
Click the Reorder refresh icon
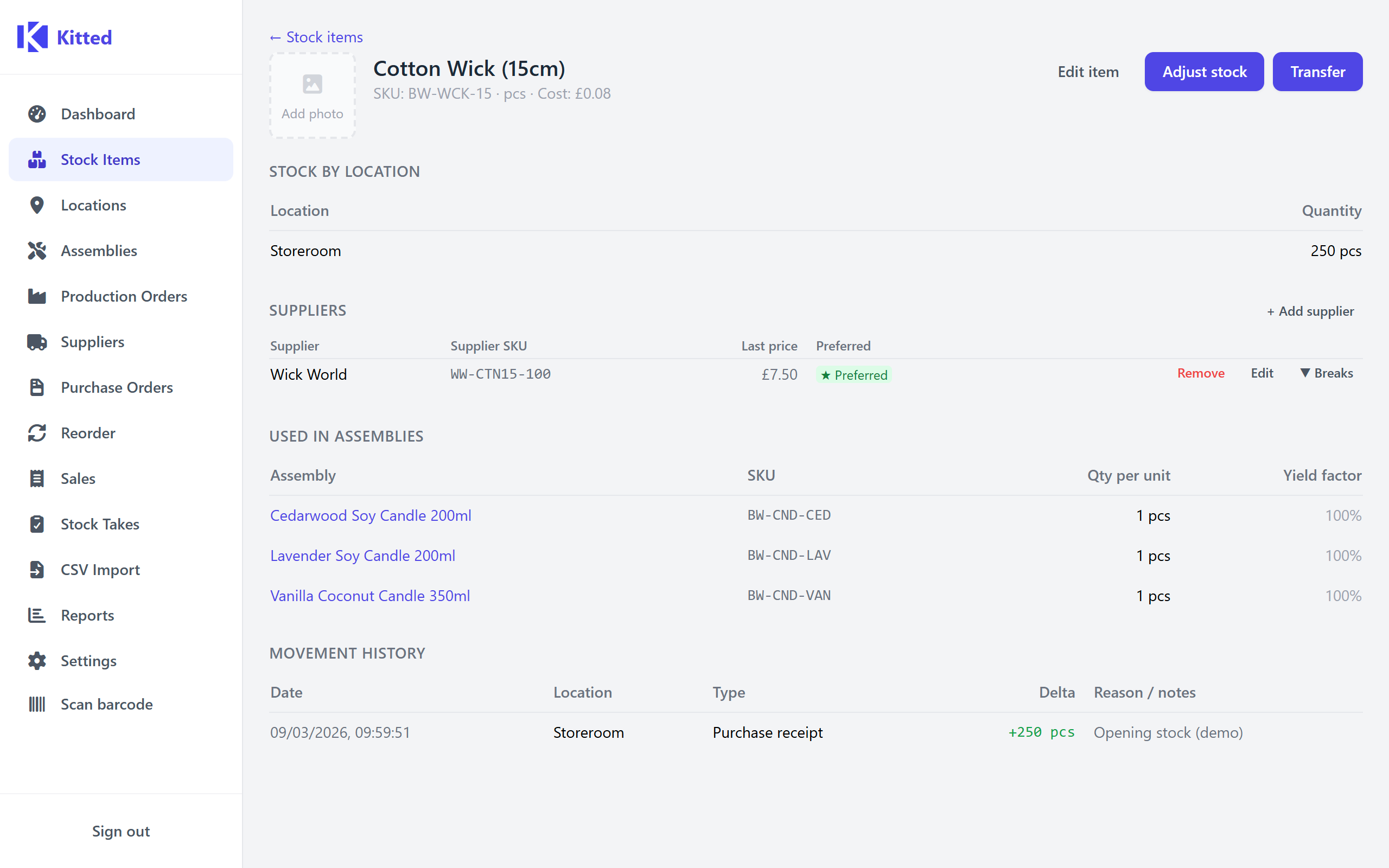(37, 433)
